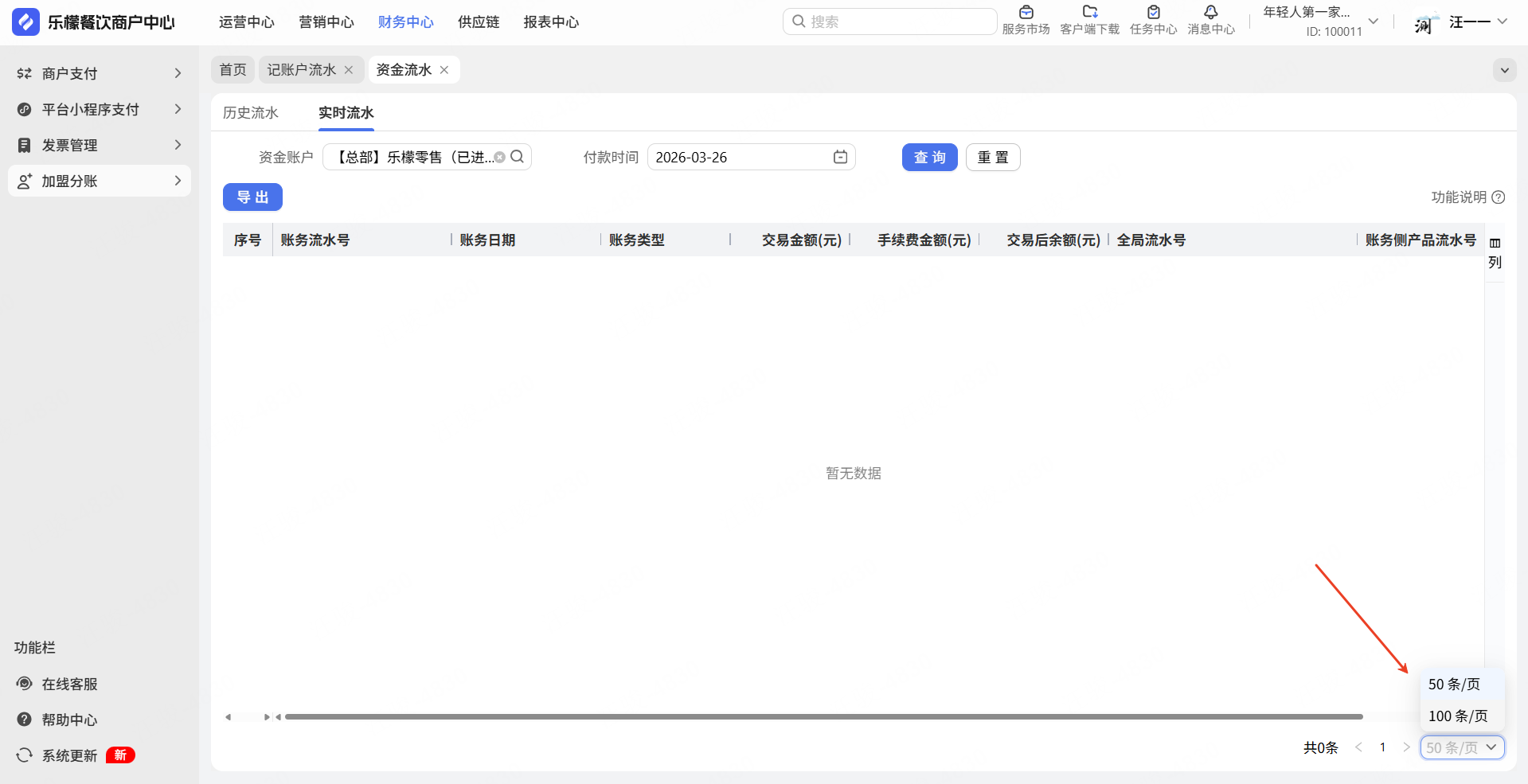This screenshot has width=1528, height=784.
Task: Open the store switcher dropdown by ID 100011
Action: [1373, 21]
